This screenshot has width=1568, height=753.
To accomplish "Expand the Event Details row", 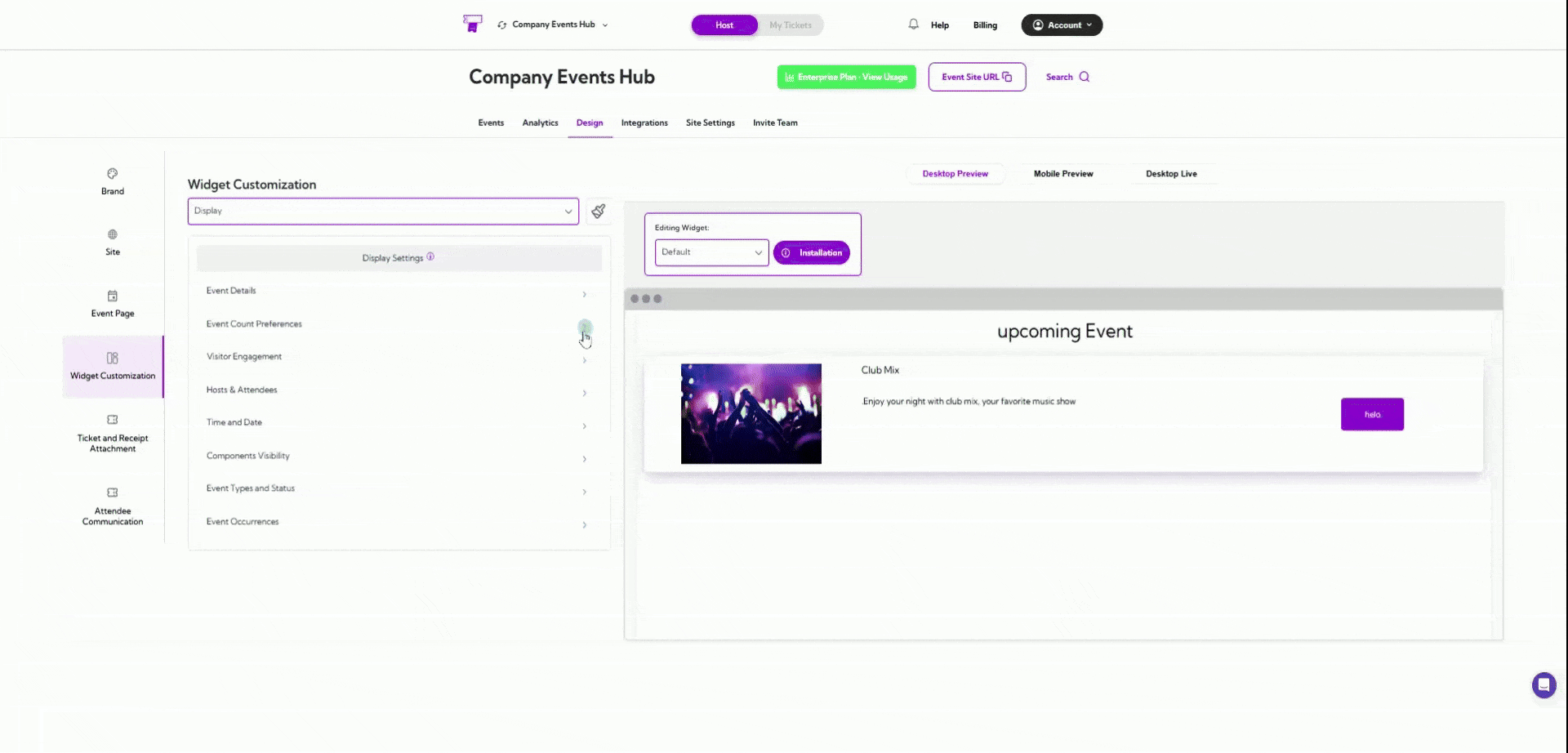I will click(x=399, y=292).
